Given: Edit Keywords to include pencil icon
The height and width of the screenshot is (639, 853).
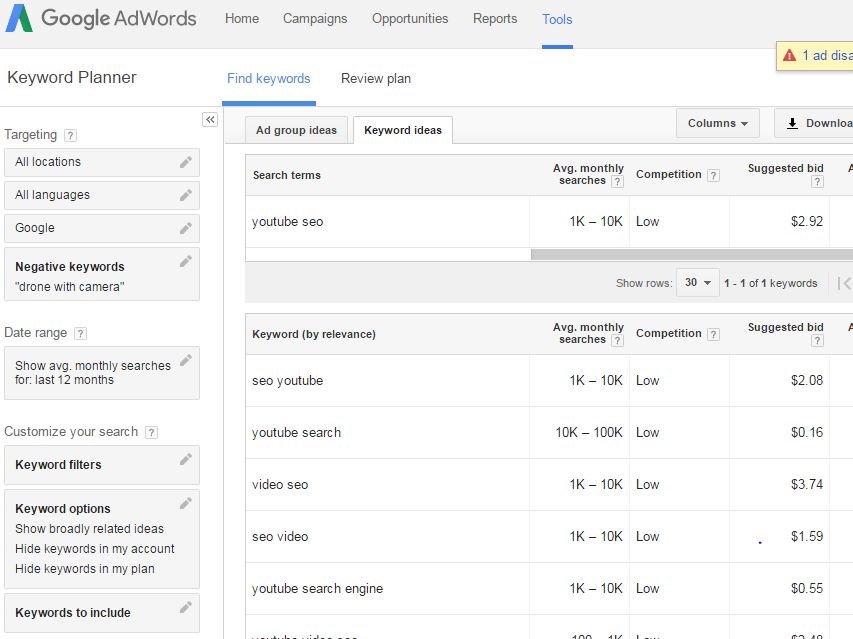Looking at the screenshot, I should 186,607.
